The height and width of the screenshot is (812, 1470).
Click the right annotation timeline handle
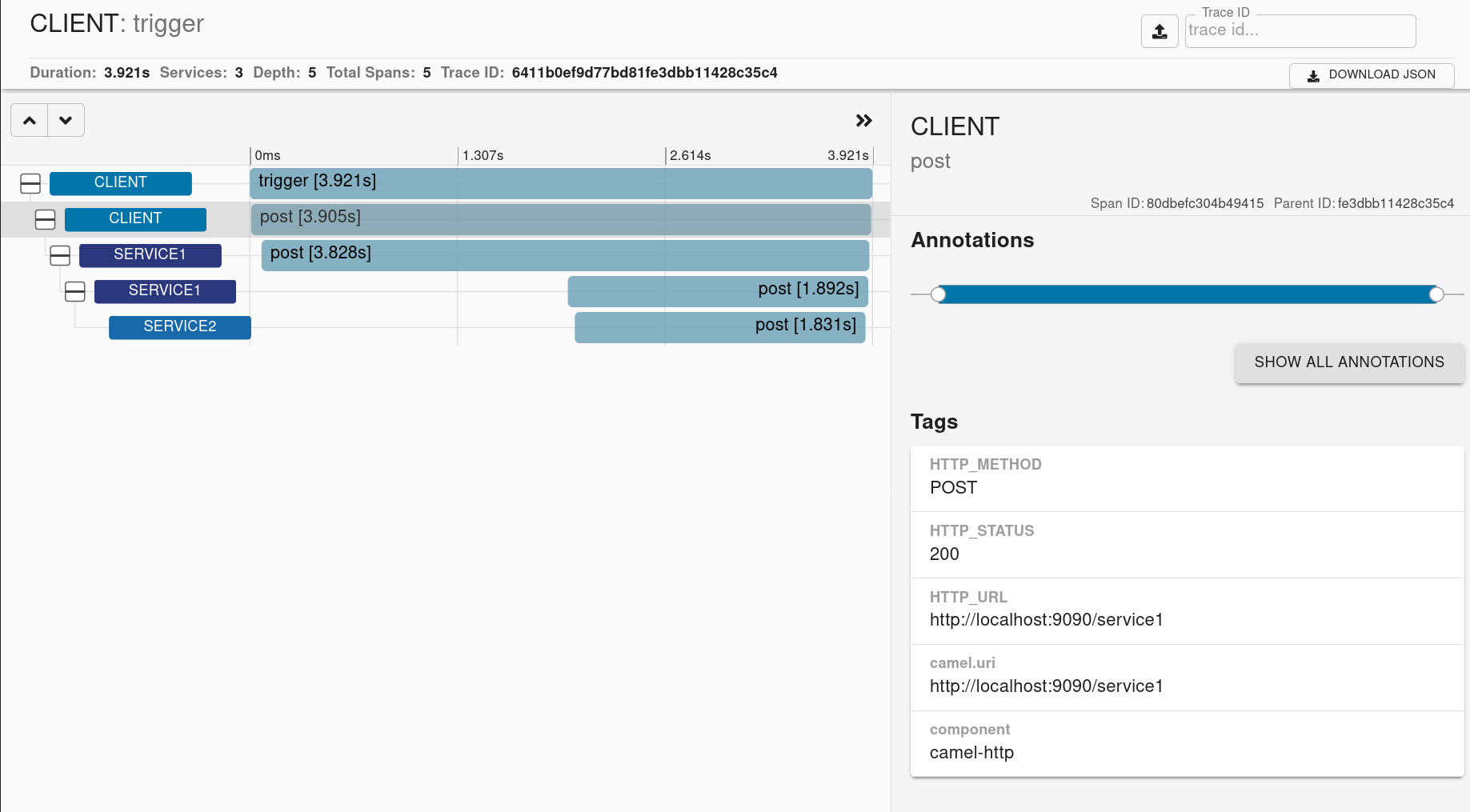(1436, 294)
